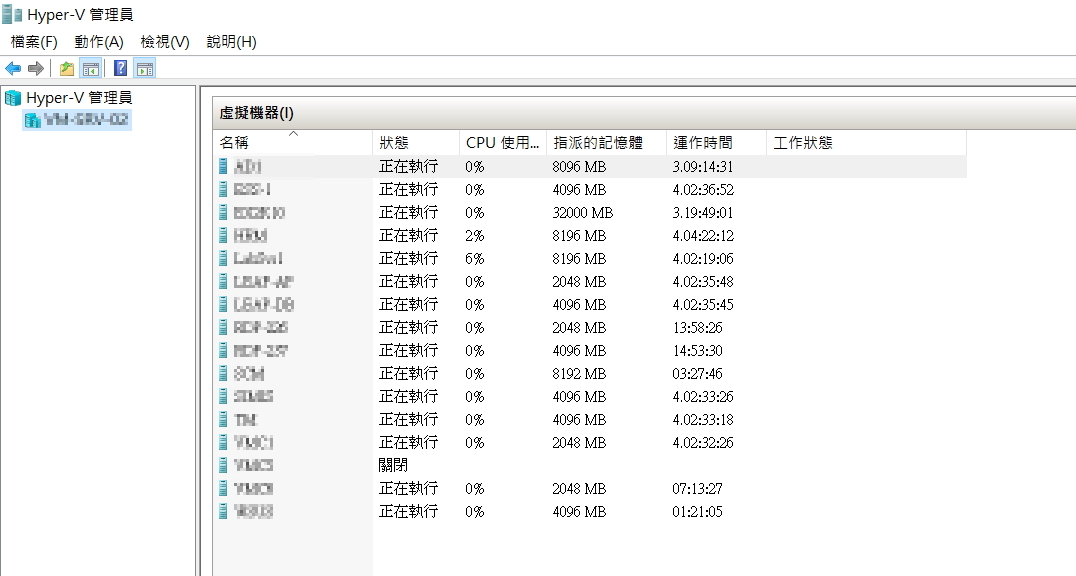Click VM icon in row with uptime 4.02:35:45

click(x=223, y=304)
